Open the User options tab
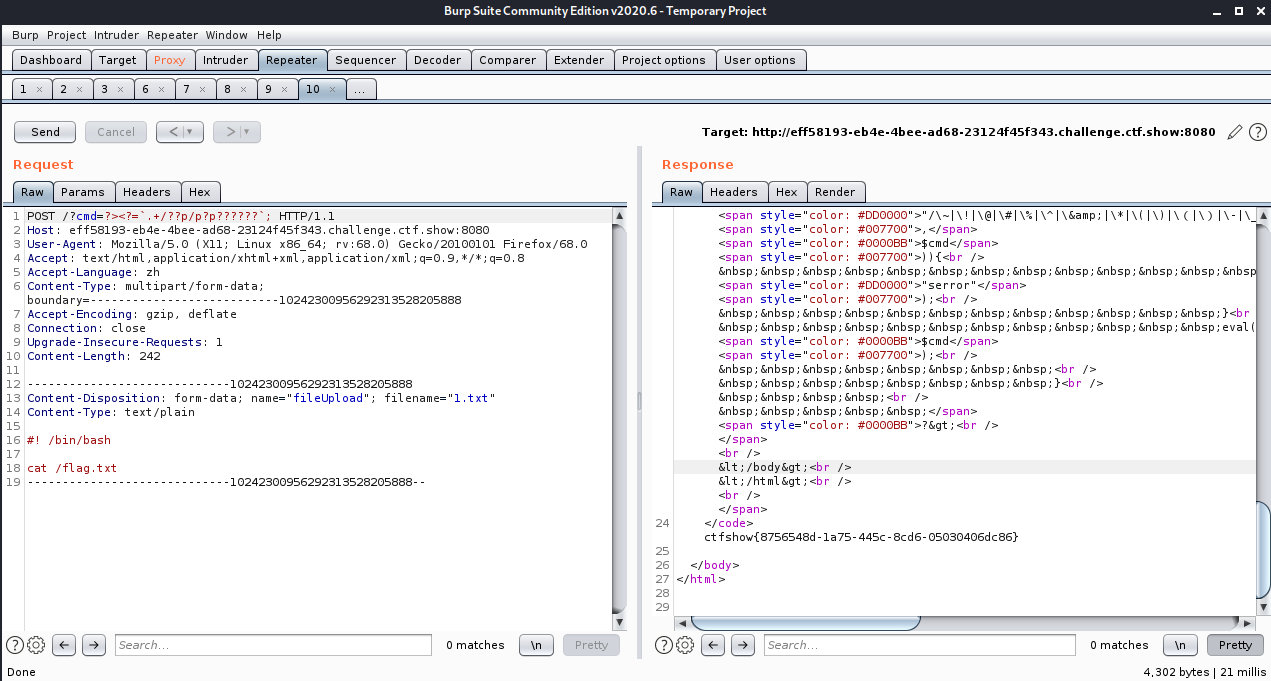The width and height of the screenshot is (1271, 681). pos(760,60)
